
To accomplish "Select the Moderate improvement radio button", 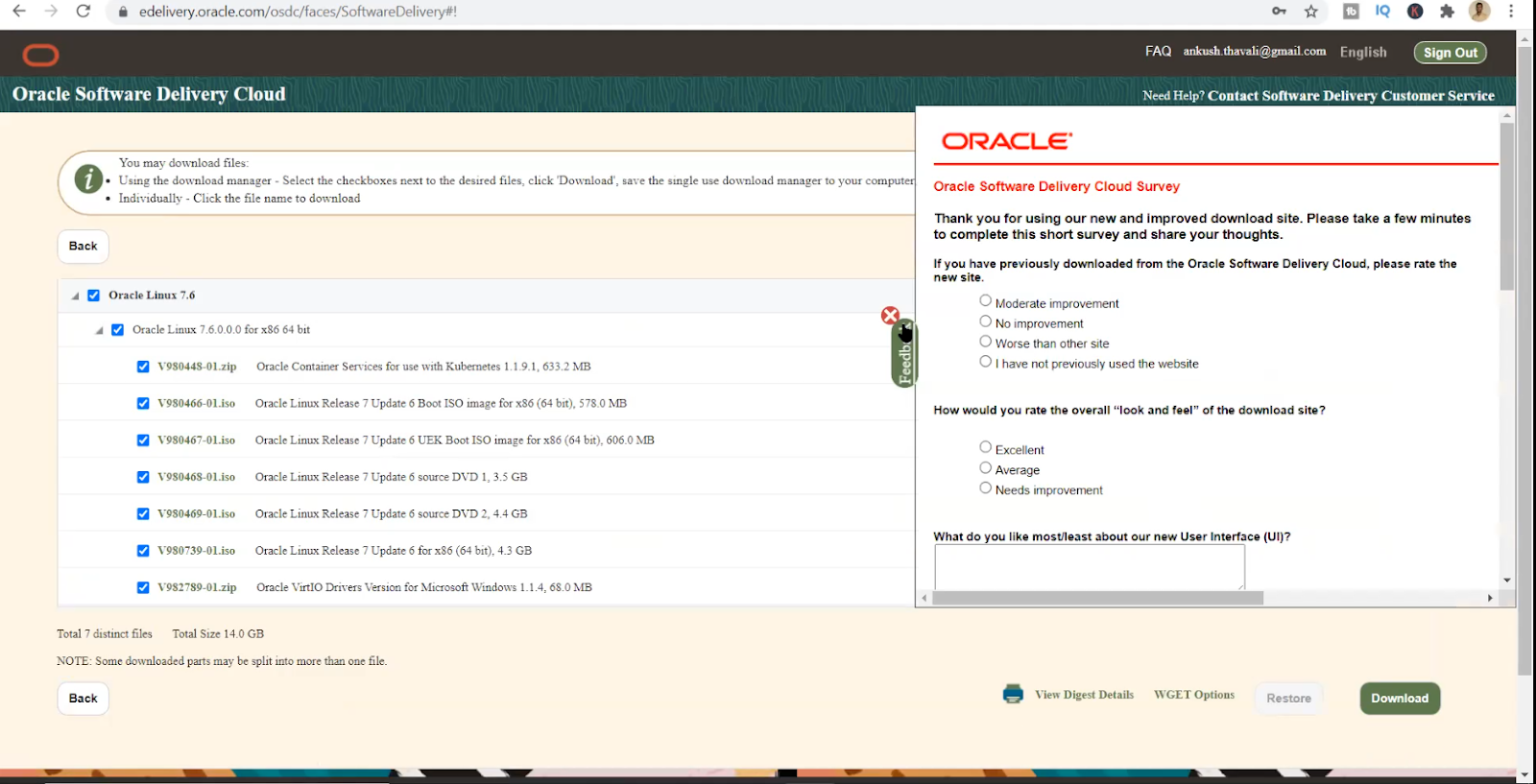I will tap(985, 301).
